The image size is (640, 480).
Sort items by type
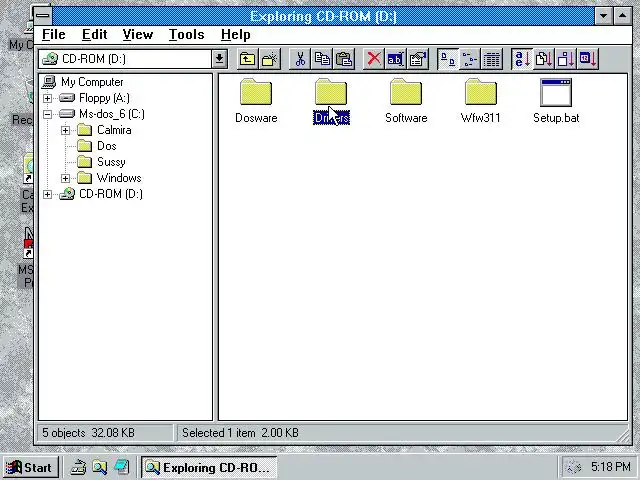point(544,59)
